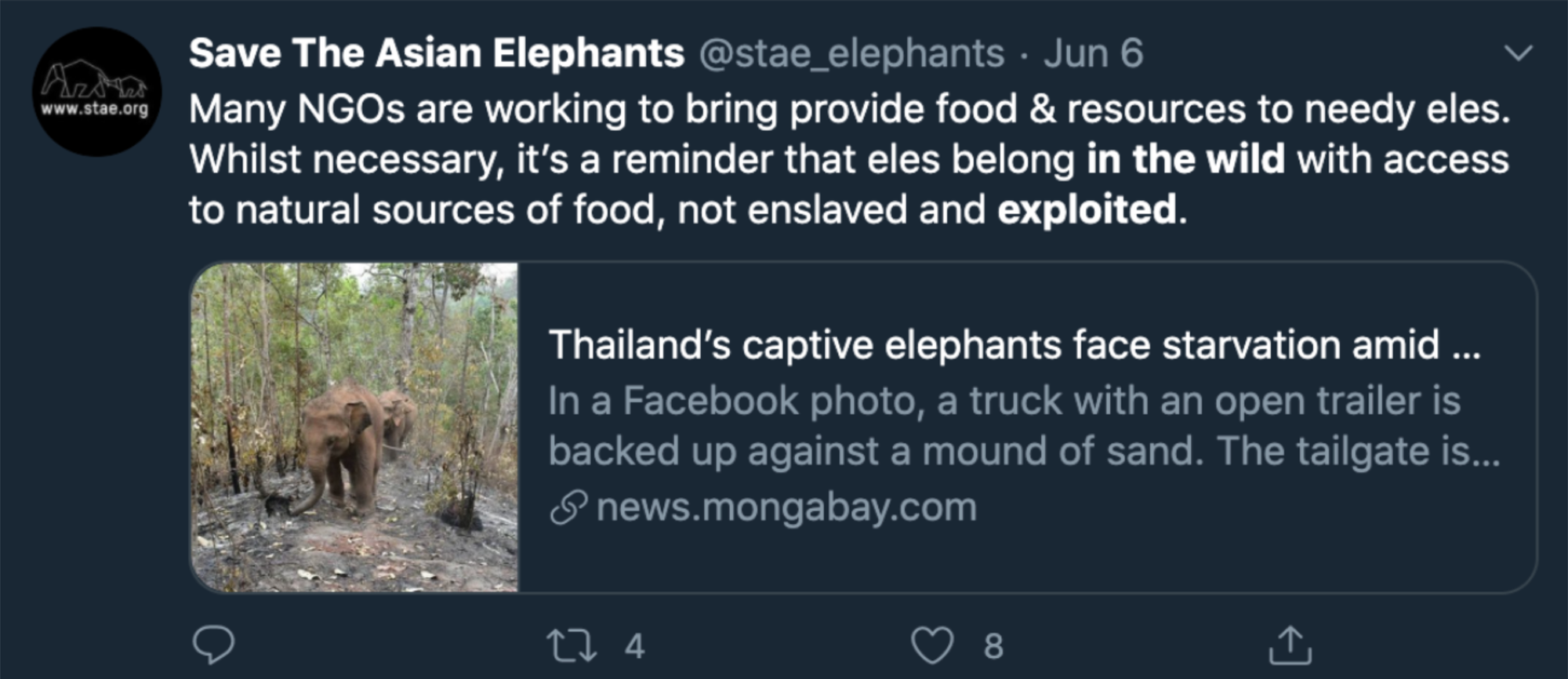Open the share menu via the upload arrow icon
This screenshot has height=679, width=1568.
[1290, 645]
